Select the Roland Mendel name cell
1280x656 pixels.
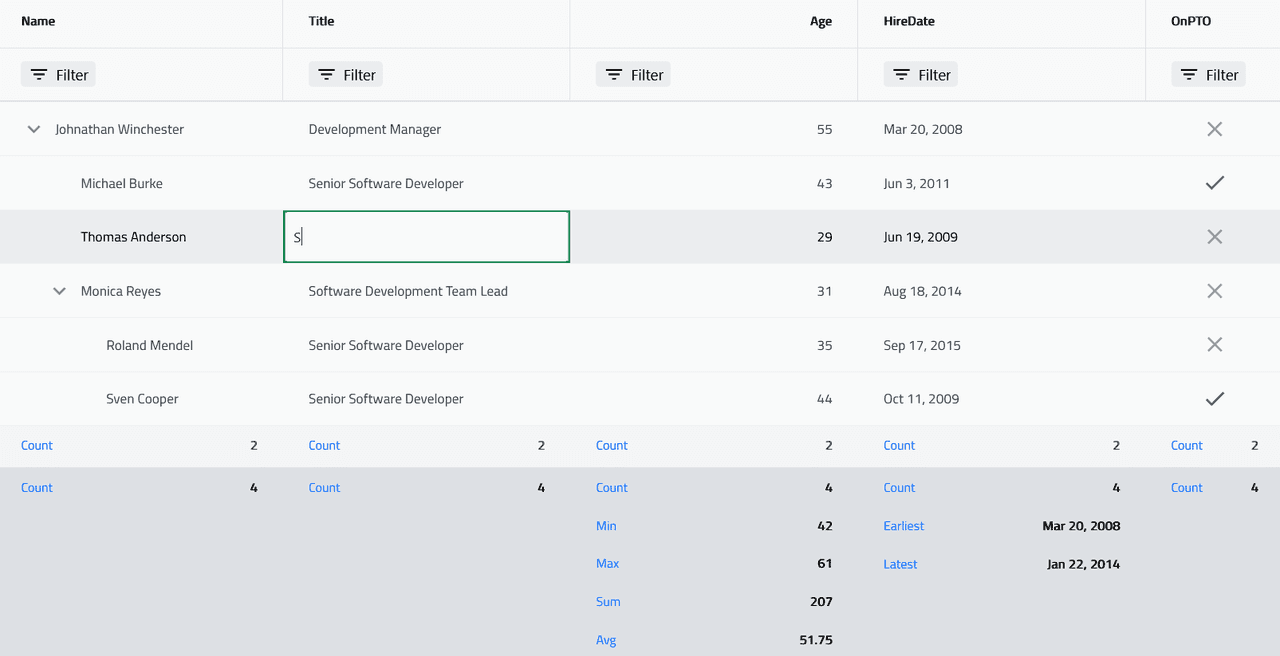(141, 345)
